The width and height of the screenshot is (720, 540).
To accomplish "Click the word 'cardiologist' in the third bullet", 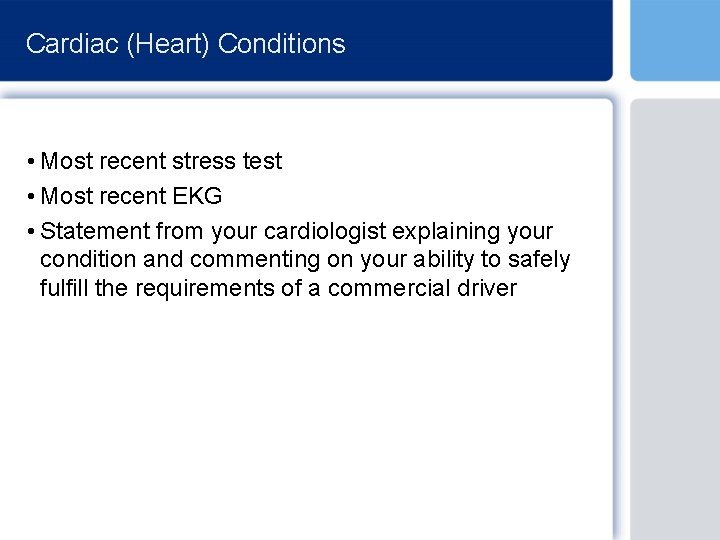I will coord(324,231).
